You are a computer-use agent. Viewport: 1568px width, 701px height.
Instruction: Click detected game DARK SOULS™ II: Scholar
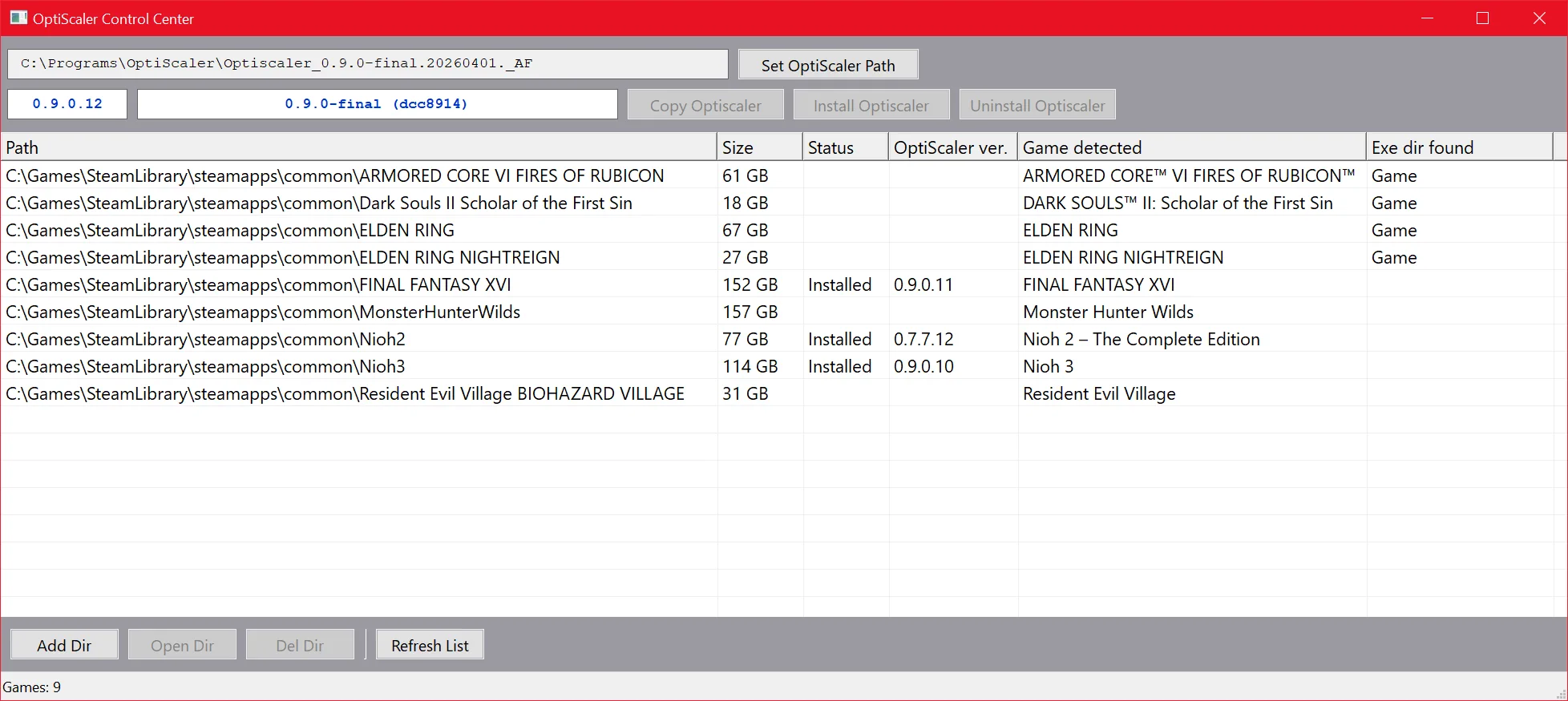point(1178,203)
